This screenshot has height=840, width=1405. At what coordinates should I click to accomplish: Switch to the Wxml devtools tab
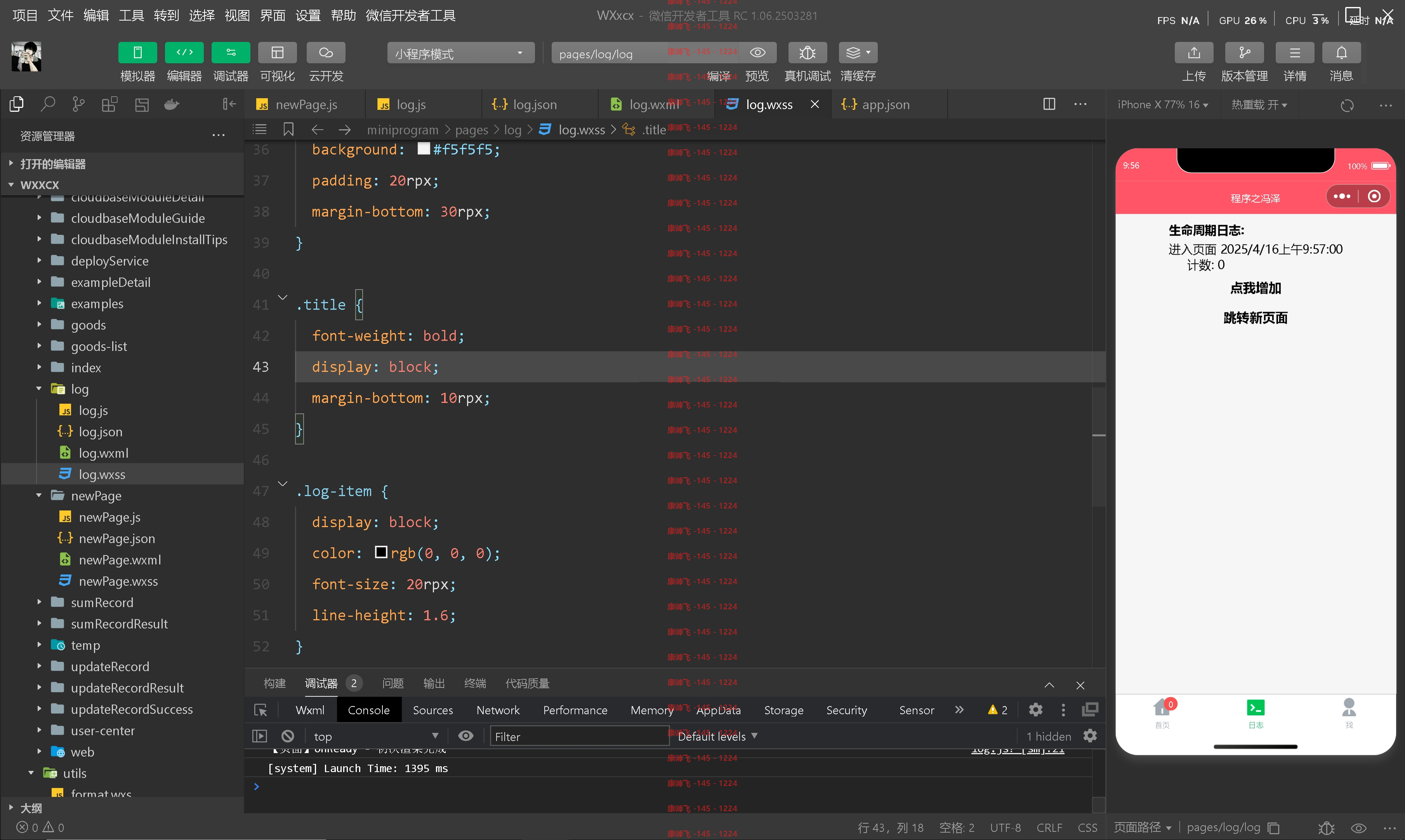[310, 710]
